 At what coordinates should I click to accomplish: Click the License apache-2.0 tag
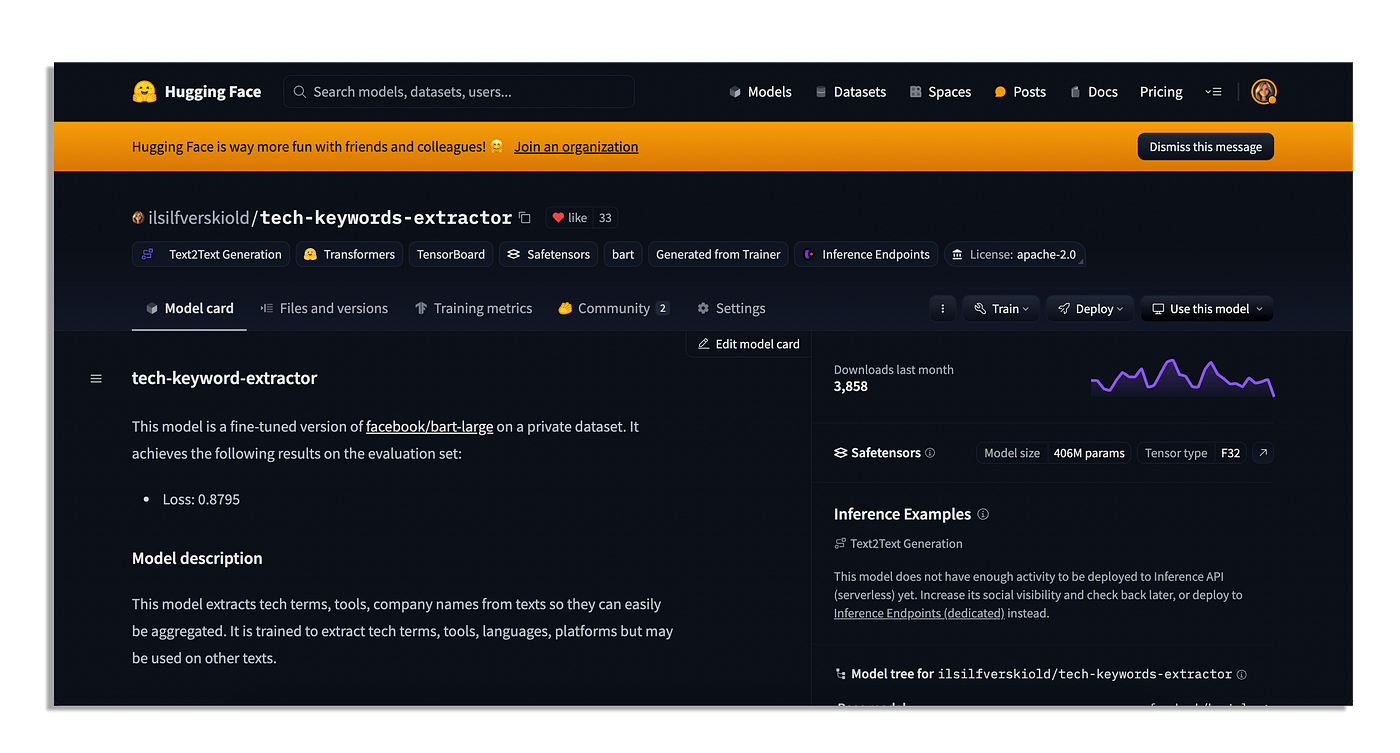pyautogui.click(x=1015, y=255)
